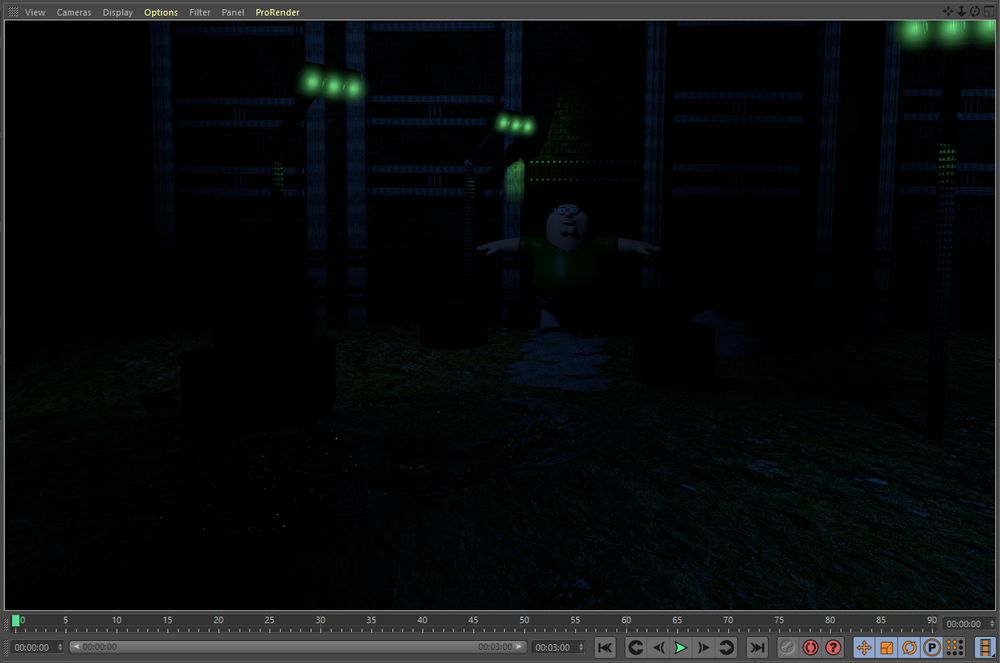Click frame 70 on timeline ruler
The width and height of the screenshot is (1000, 663).
[728, 622]
